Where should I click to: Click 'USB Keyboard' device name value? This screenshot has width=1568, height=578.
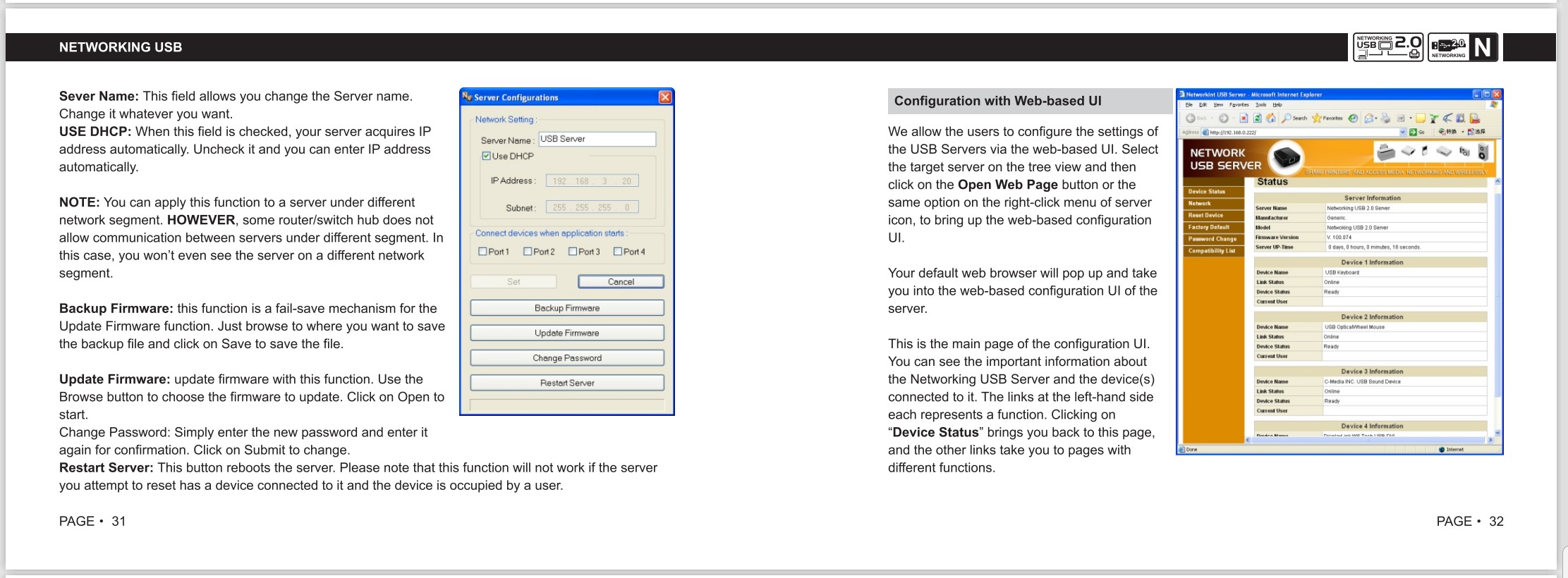pos(1342,272)
